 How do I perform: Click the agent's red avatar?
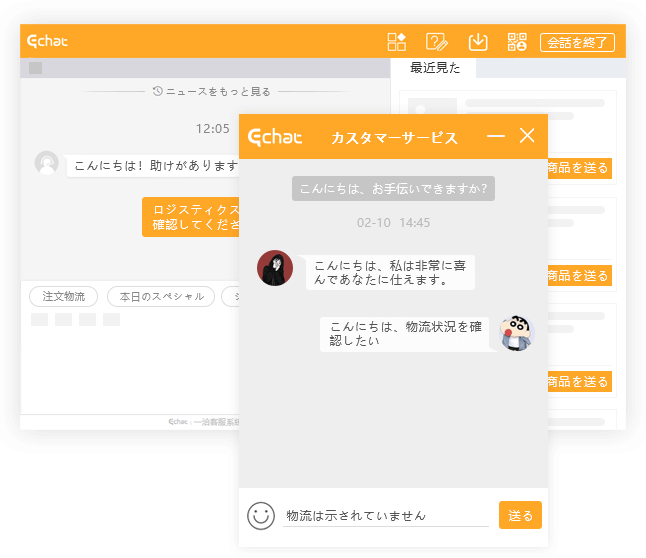pos(275,268)
